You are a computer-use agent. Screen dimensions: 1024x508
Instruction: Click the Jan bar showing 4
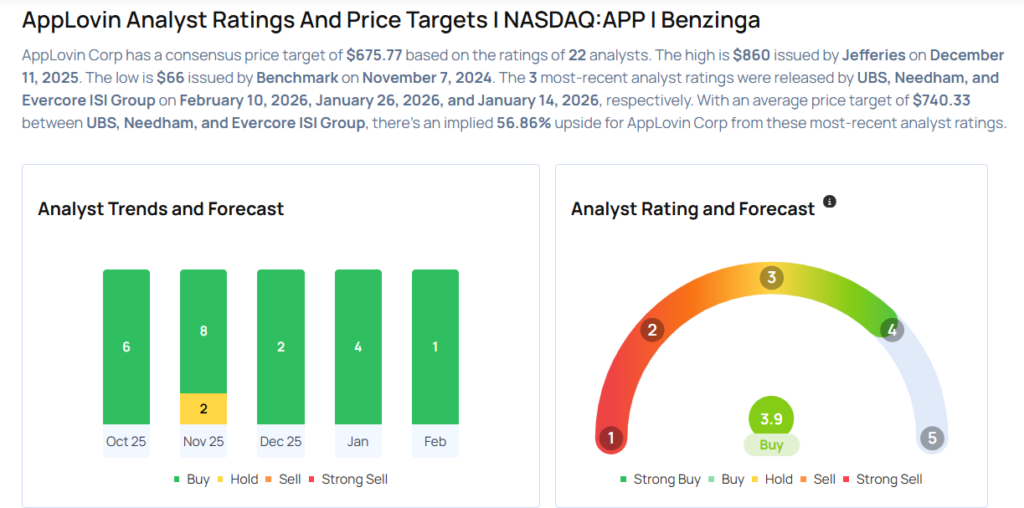[x=358, y=346]
